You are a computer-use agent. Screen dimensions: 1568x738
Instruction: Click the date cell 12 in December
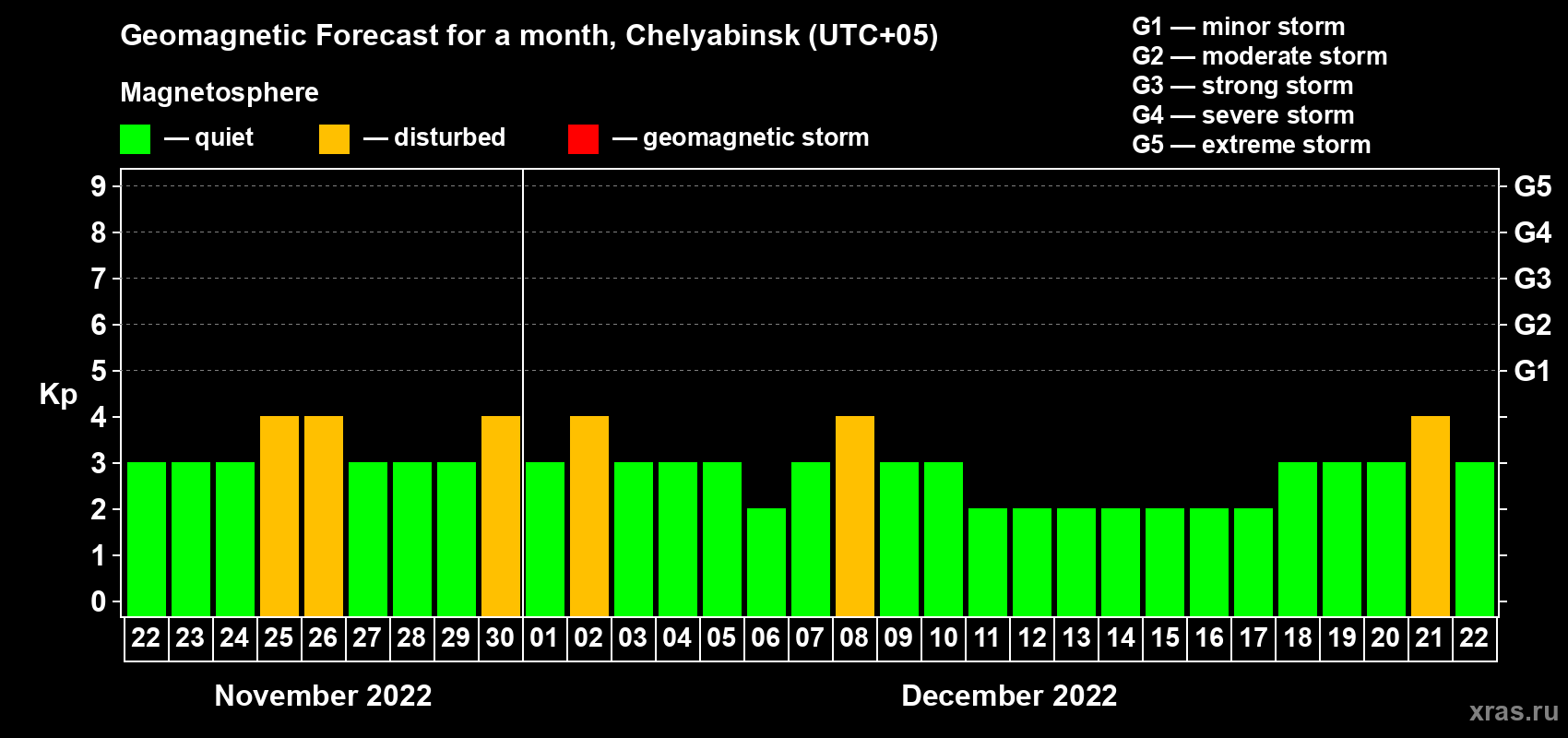coord(1031,638)
